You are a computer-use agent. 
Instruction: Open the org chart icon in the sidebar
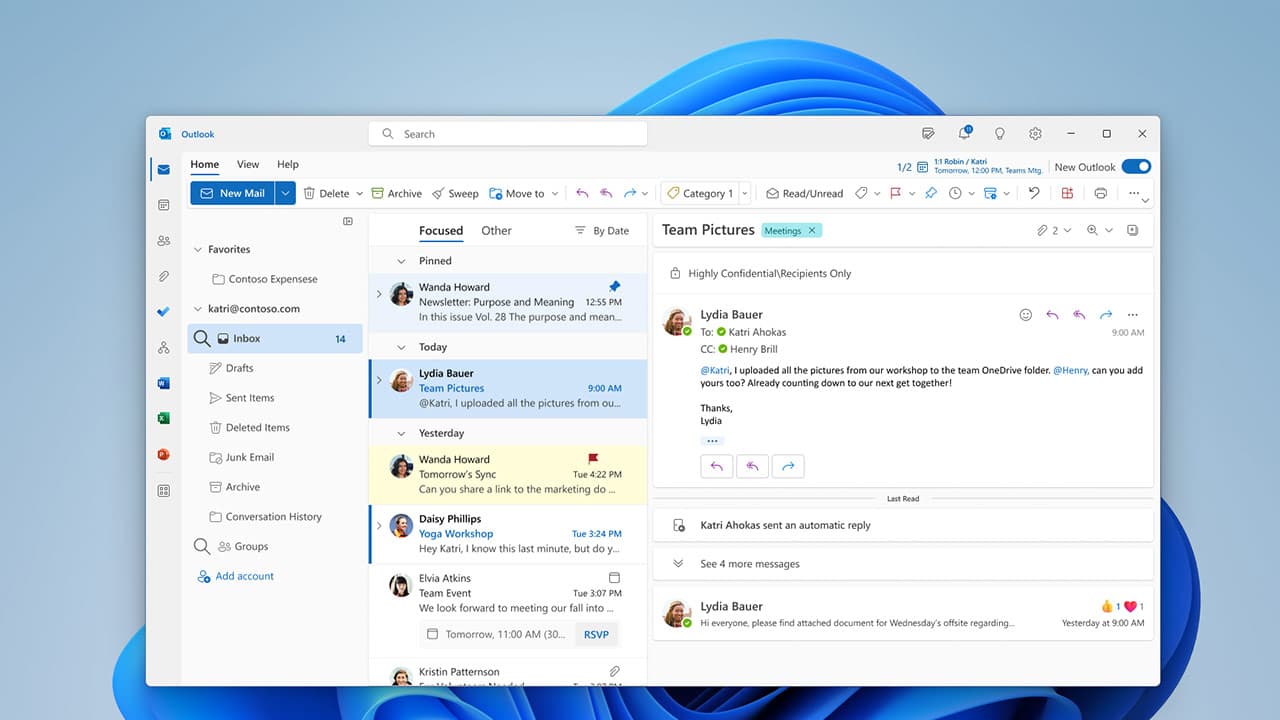[163, 347]
